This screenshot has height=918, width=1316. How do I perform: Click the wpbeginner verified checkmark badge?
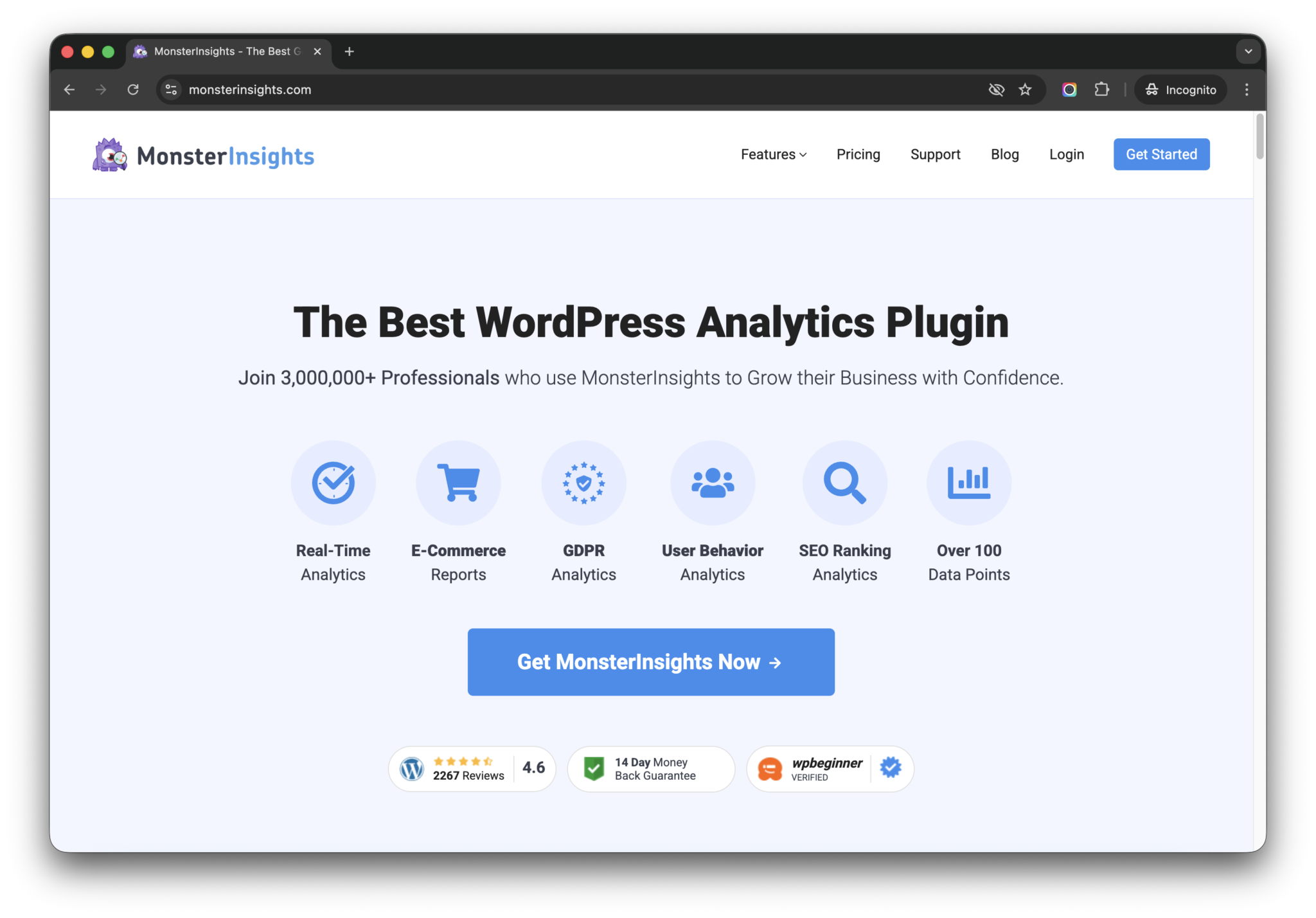coord(890,768)
